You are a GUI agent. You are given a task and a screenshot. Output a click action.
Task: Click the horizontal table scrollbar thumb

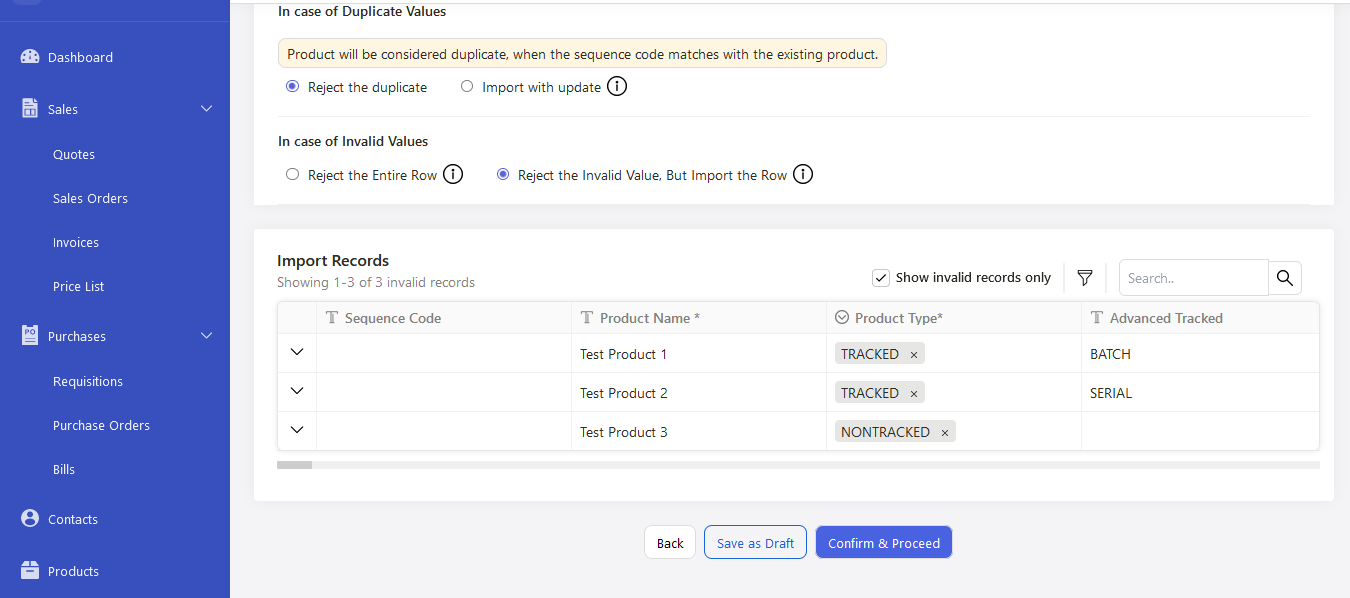(x=294, y=465)
